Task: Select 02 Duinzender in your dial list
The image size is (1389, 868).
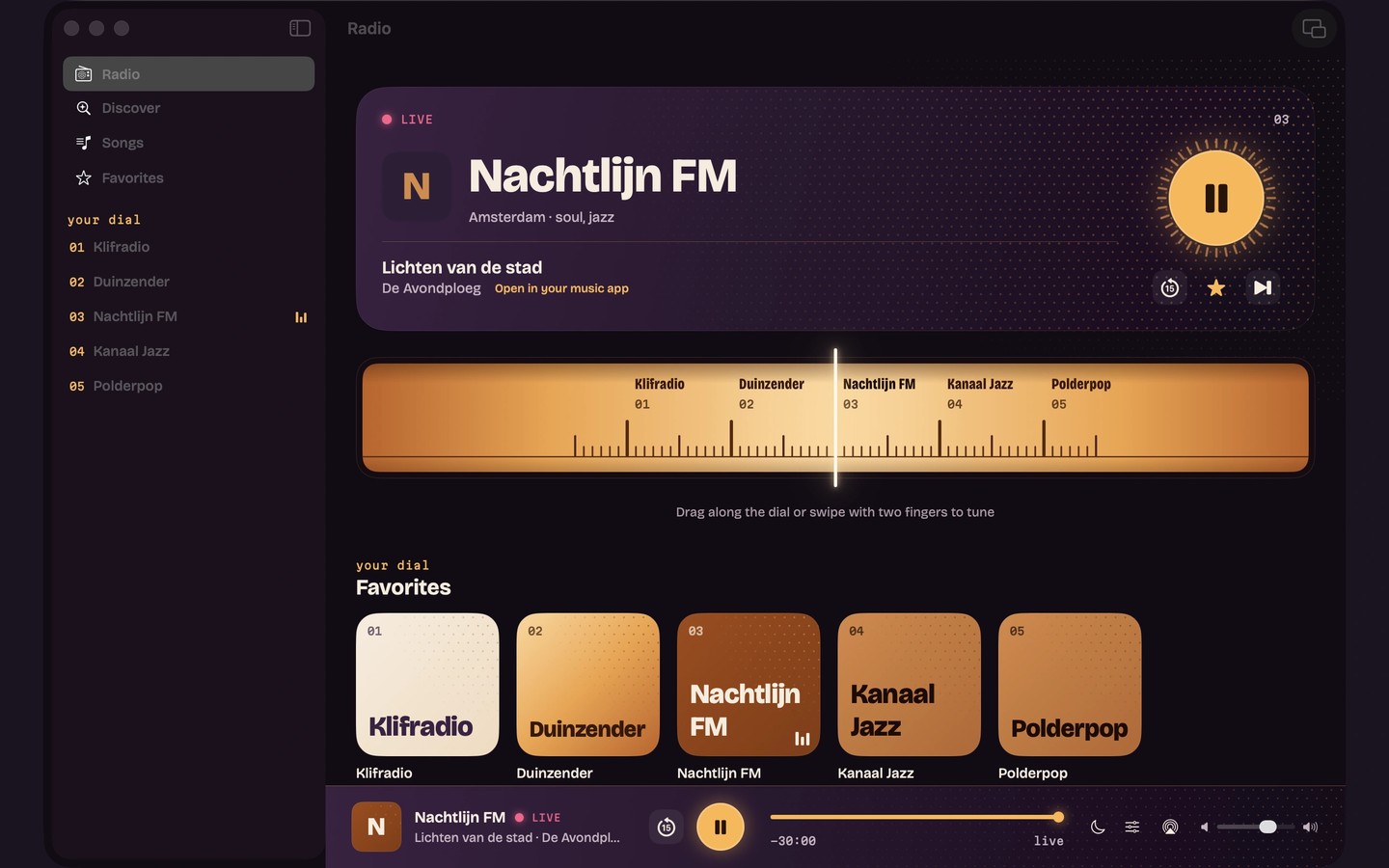Action: pos(189,283)
